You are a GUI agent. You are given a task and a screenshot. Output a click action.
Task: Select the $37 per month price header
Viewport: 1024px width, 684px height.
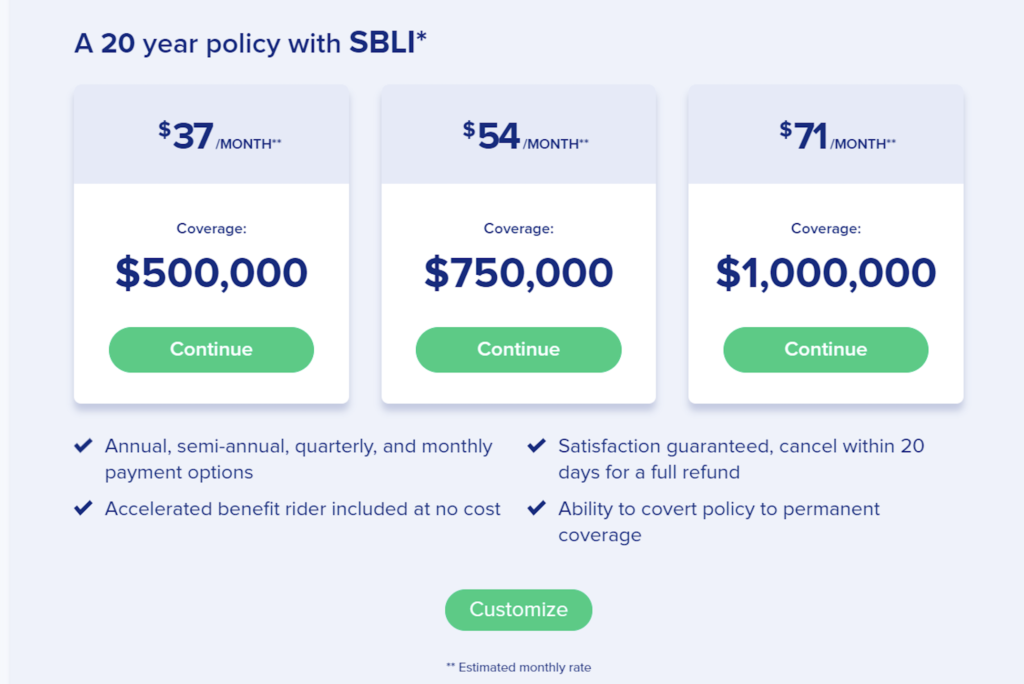pyautogui.click(x=211, y=133)
